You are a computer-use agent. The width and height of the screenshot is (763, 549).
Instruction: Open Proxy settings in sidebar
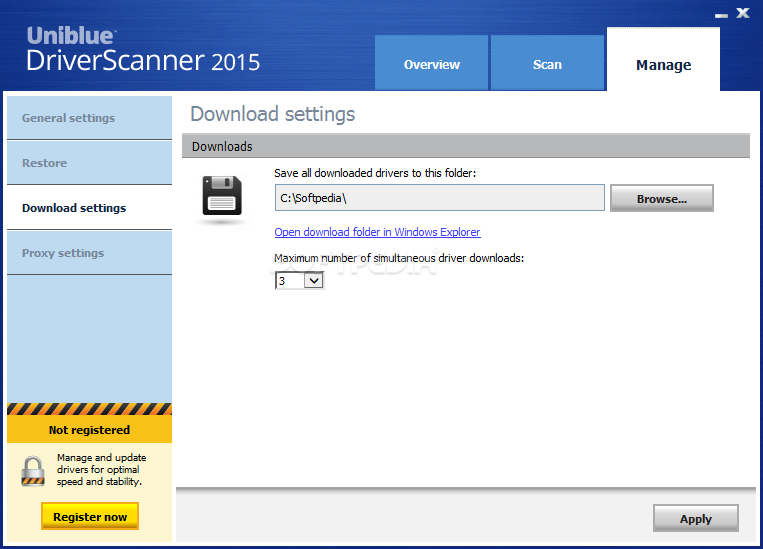(90, 253)
